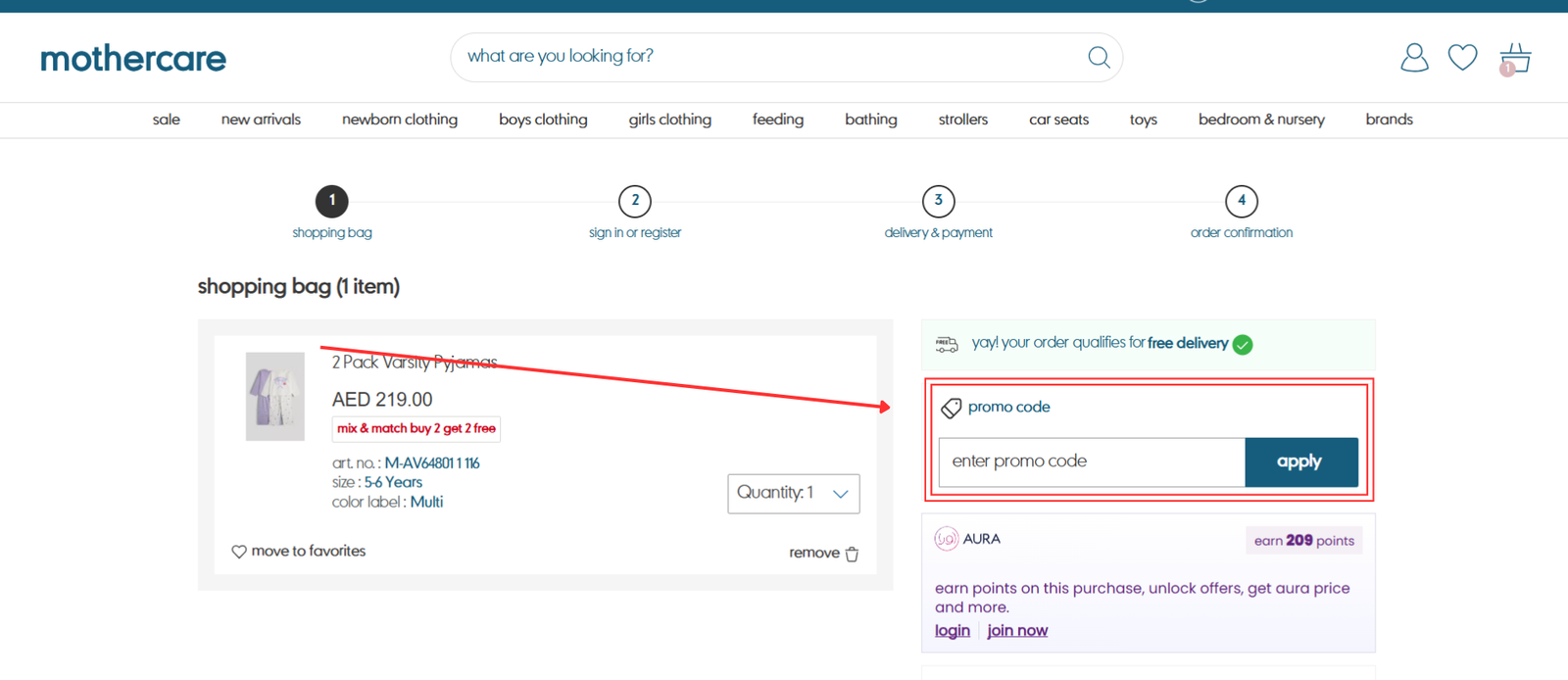Click the join now link
1568x680 pixels.
click(x=1016, y=631)
